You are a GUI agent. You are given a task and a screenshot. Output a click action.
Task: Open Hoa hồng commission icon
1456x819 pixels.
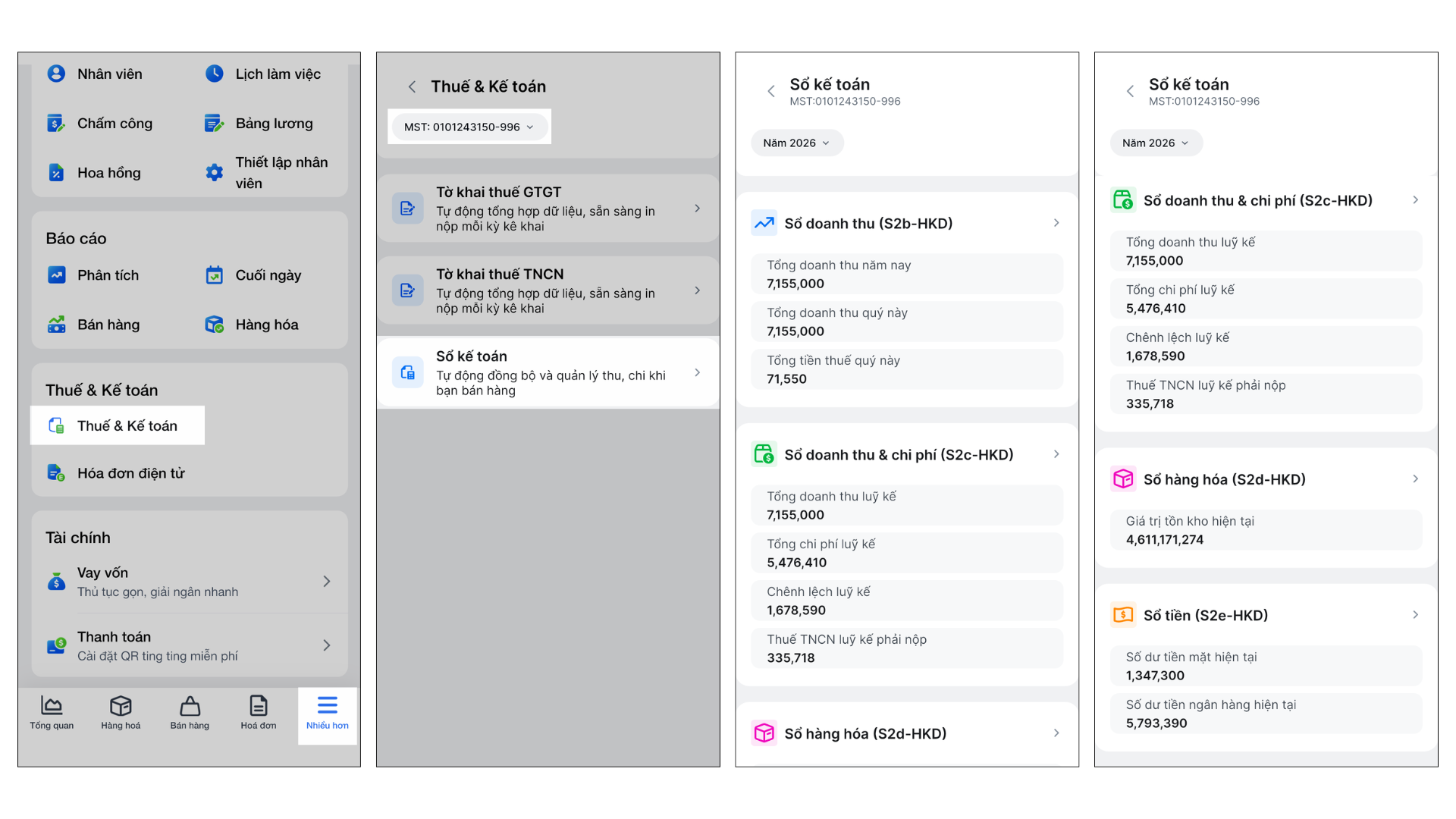coord(56,173)
